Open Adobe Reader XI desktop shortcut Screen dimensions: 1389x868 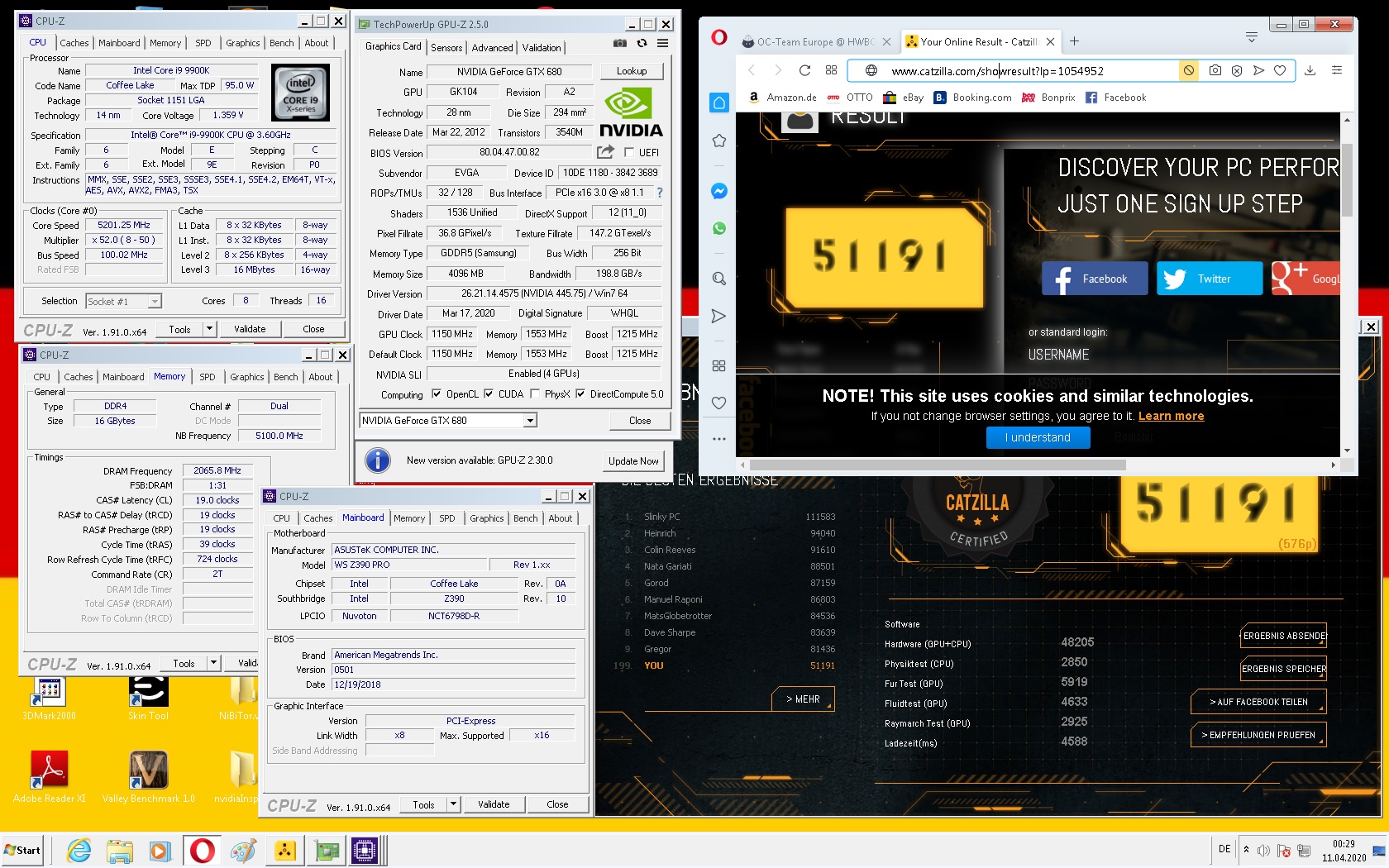pyautogui.click(x=49, y=777)
